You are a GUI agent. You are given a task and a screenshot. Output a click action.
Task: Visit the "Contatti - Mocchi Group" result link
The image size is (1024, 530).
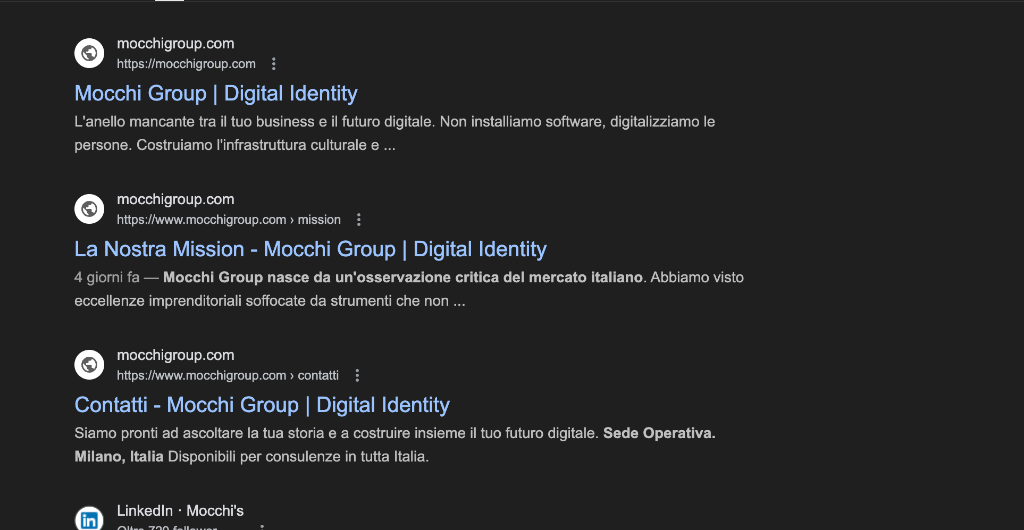pos(262,406)
